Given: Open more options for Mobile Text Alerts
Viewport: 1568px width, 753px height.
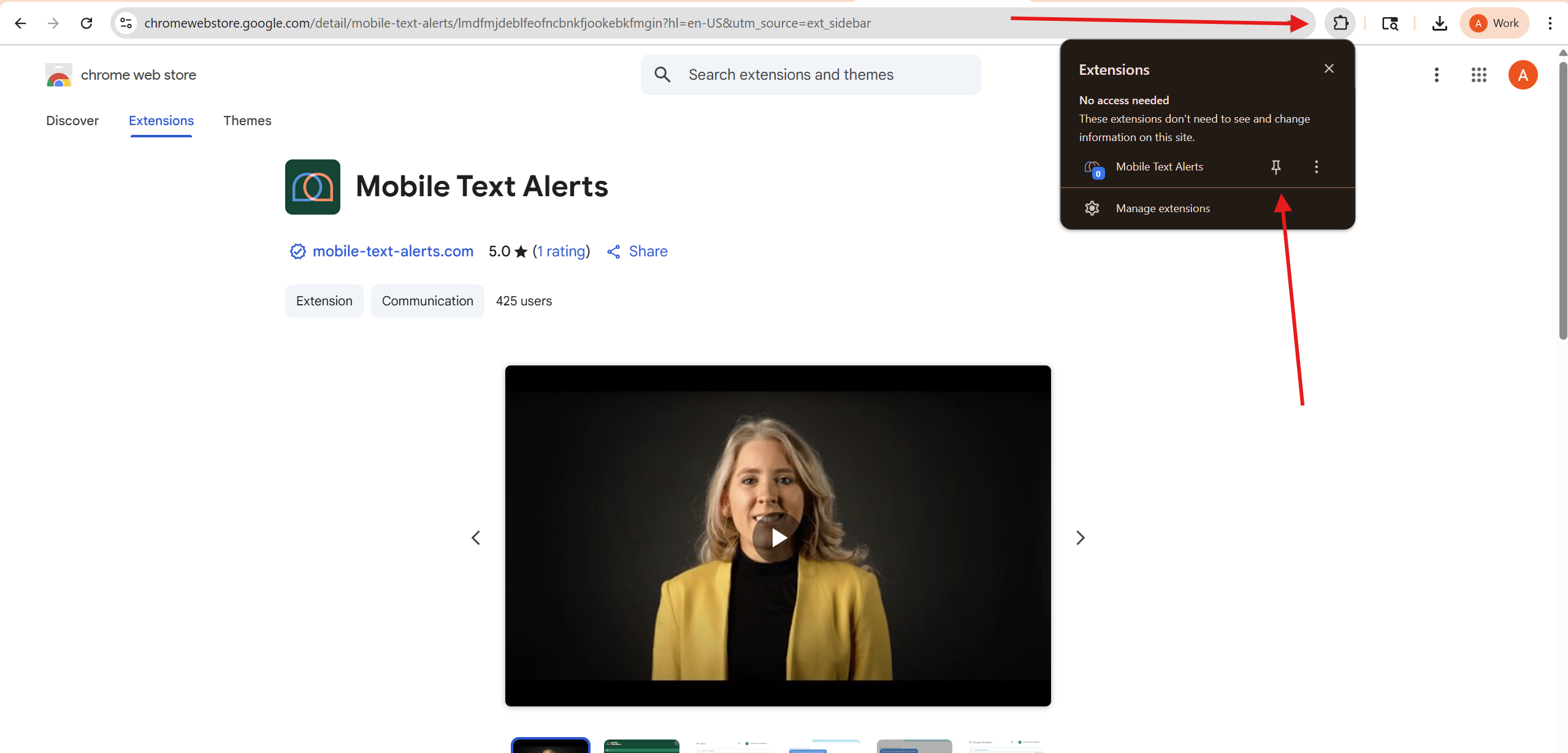Looking at the screenshot, I should point(1316,167).
